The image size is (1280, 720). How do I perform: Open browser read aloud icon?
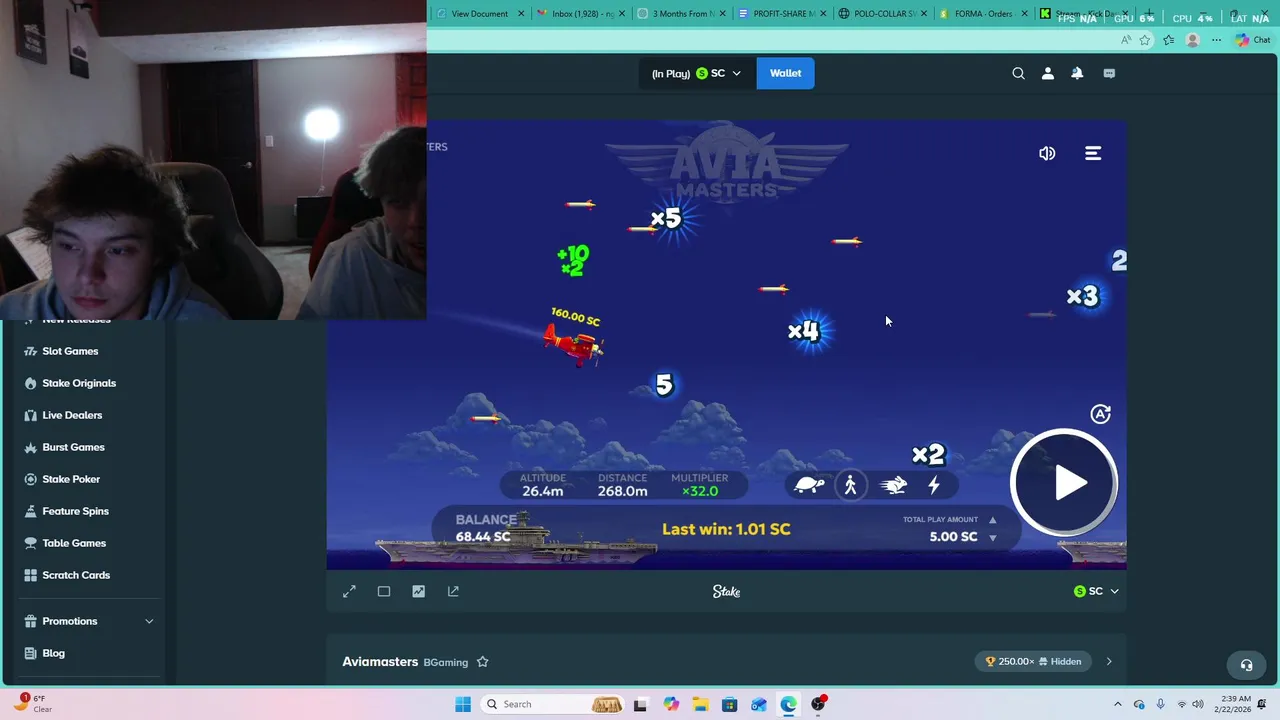click(x=1126, y=40)
